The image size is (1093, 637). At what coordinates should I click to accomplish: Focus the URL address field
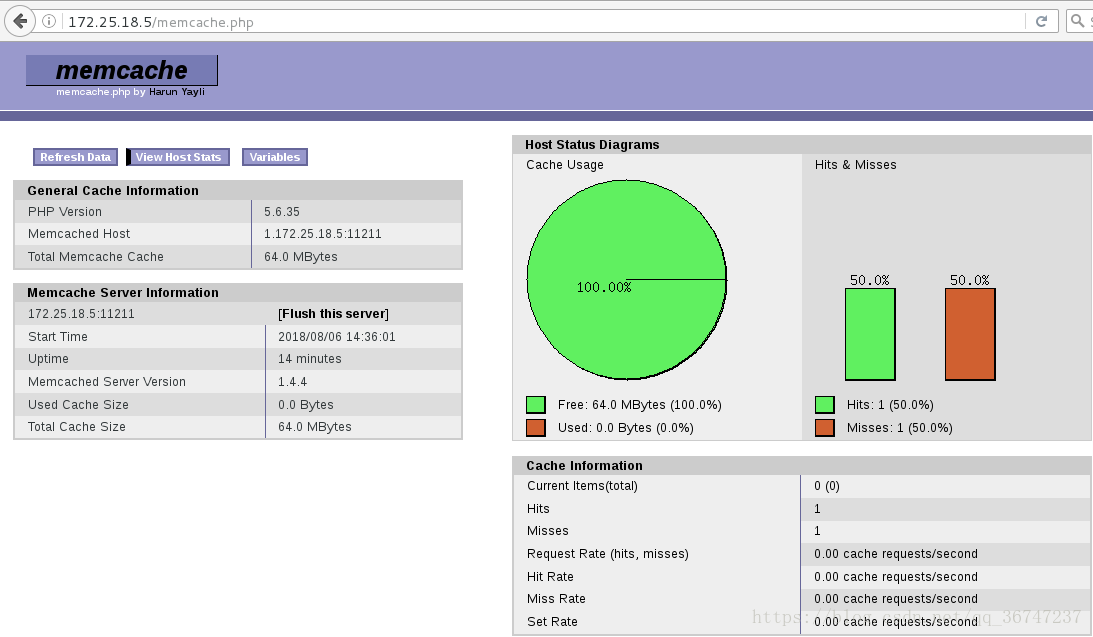(x=544, y=22)
